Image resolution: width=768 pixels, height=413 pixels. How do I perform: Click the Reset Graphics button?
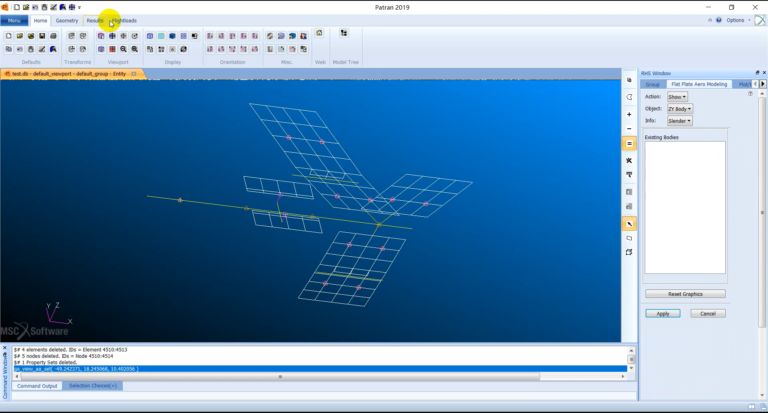click(685, 294)
